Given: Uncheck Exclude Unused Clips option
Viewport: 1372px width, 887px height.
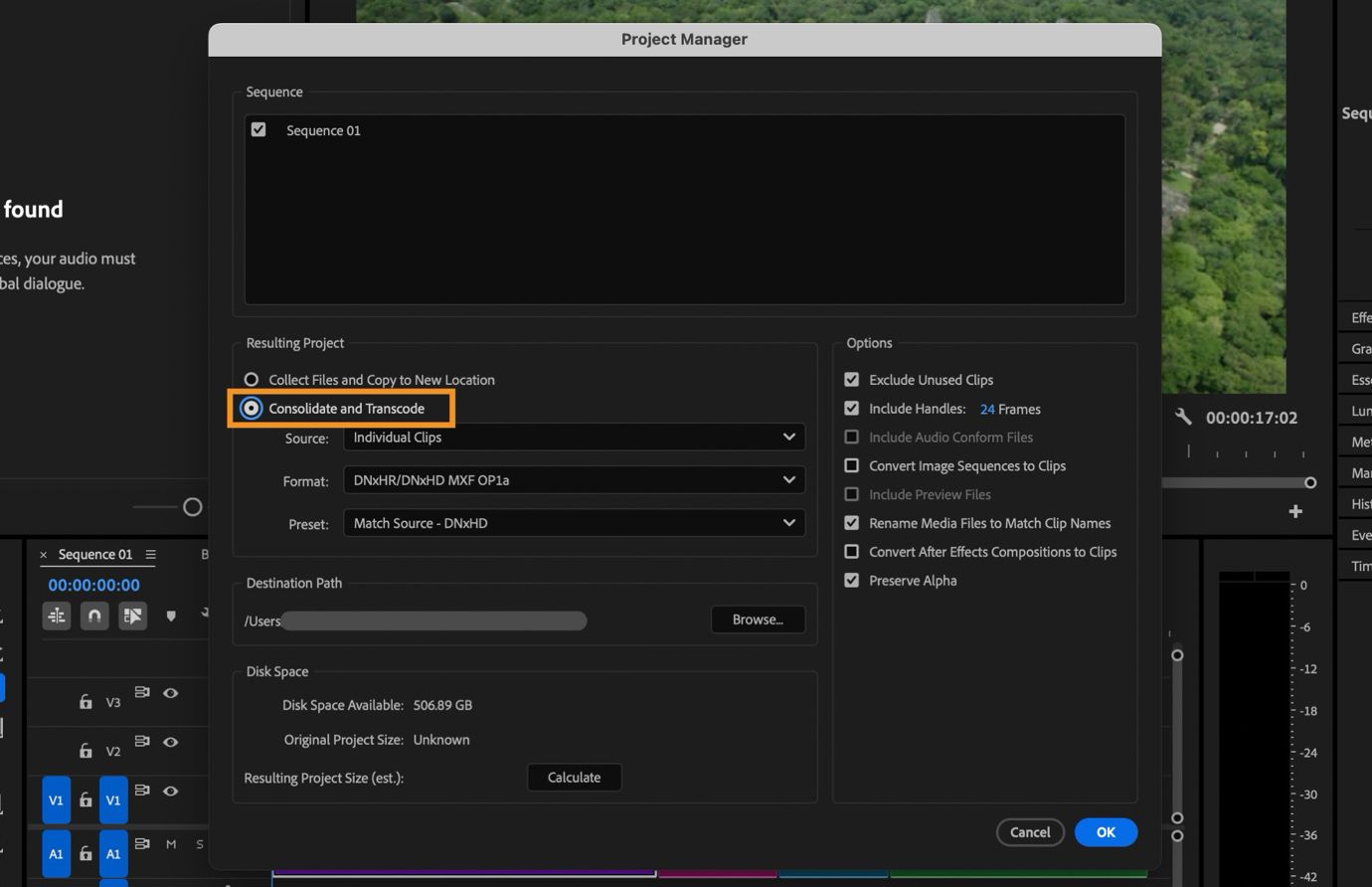Looking at the screenshot, I should [x=852, y=380].
